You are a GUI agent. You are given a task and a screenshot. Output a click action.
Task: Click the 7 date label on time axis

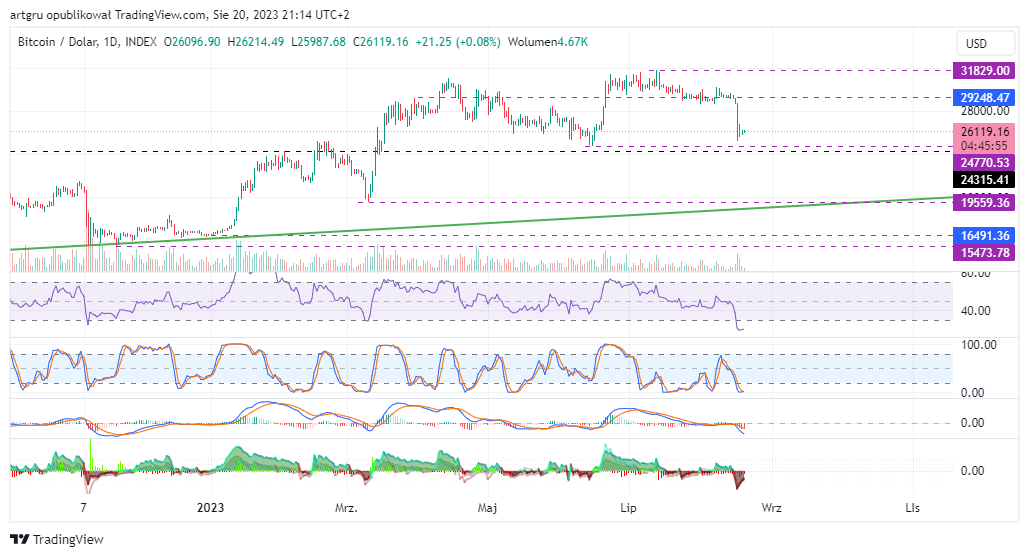click(83, 508)
